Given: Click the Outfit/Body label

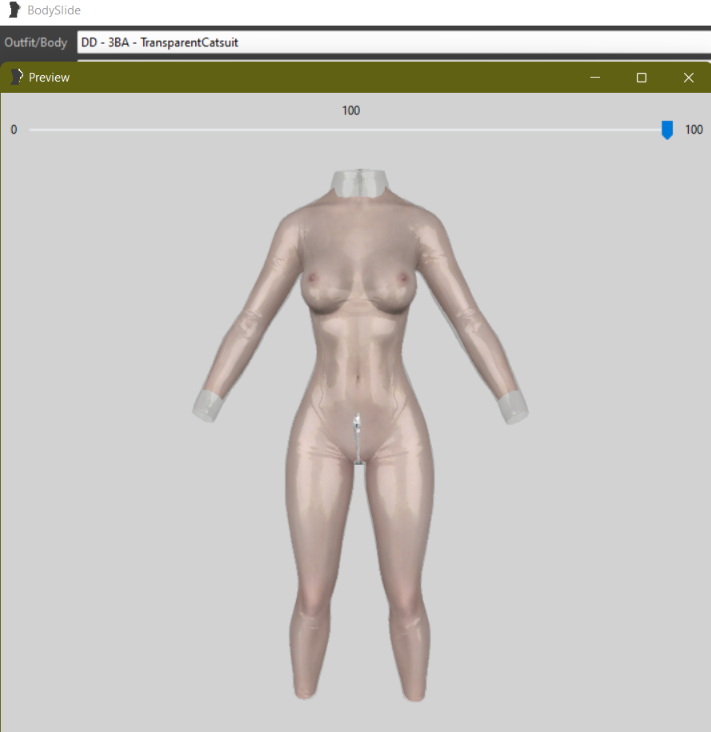Looking at the screenshot, I should [36, 42].
